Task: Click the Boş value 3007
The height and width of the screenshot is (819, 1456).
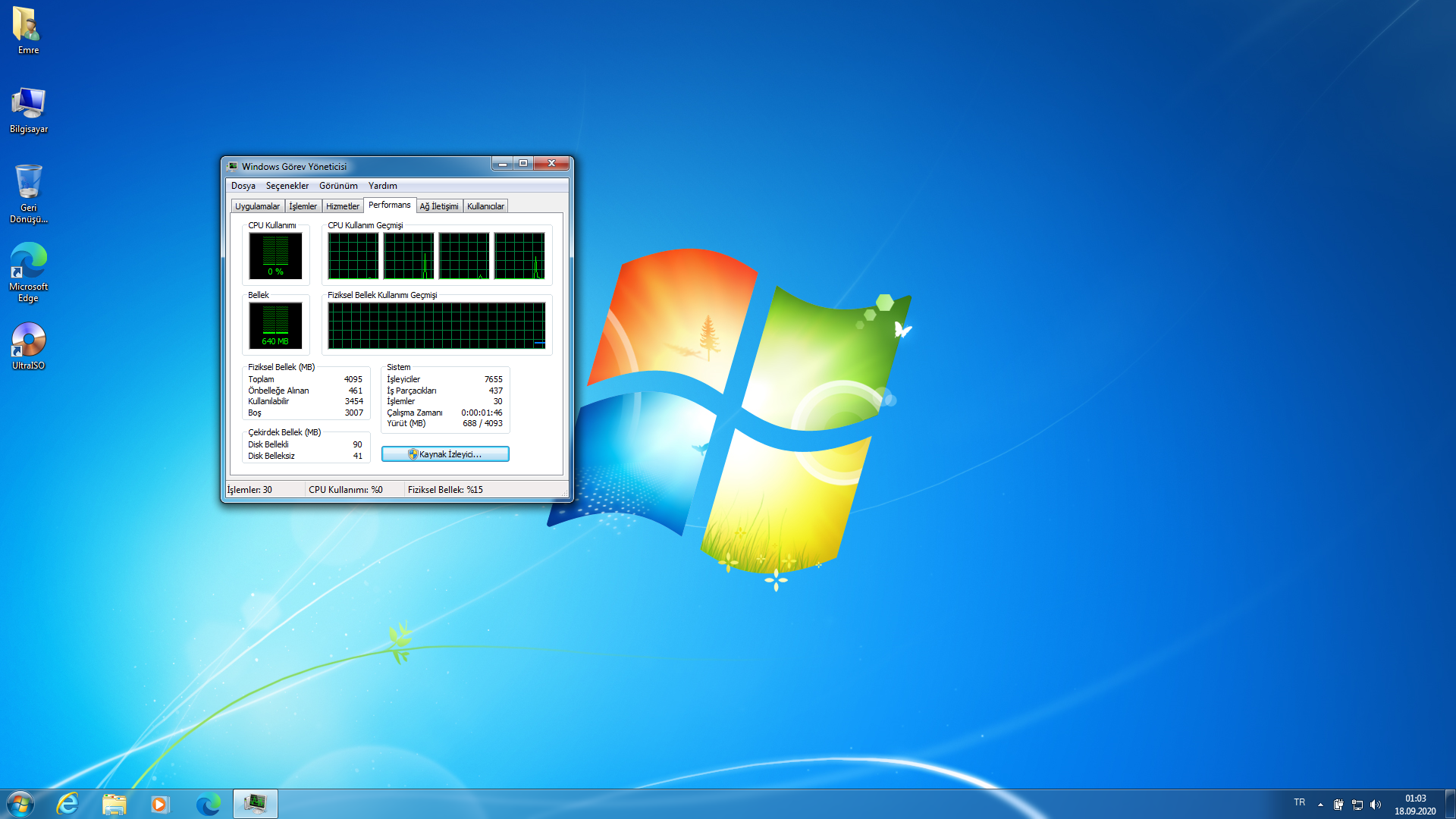Action: 354,413
